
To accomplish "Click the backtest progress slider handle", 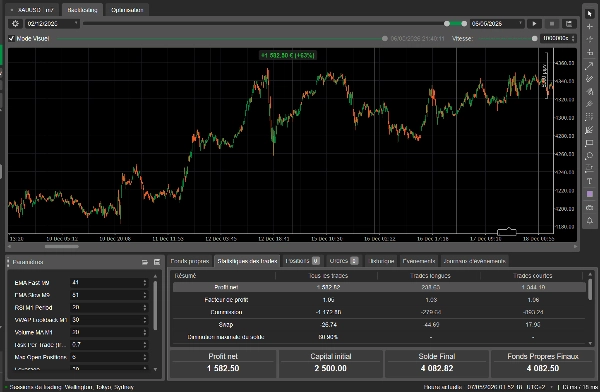I will [x=385, y=38].
